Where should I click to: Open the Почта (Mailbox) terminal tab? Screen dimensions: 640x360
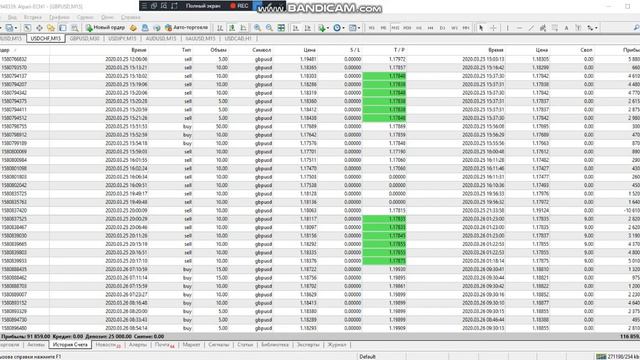pyautogui.click(x=164, y=345)
